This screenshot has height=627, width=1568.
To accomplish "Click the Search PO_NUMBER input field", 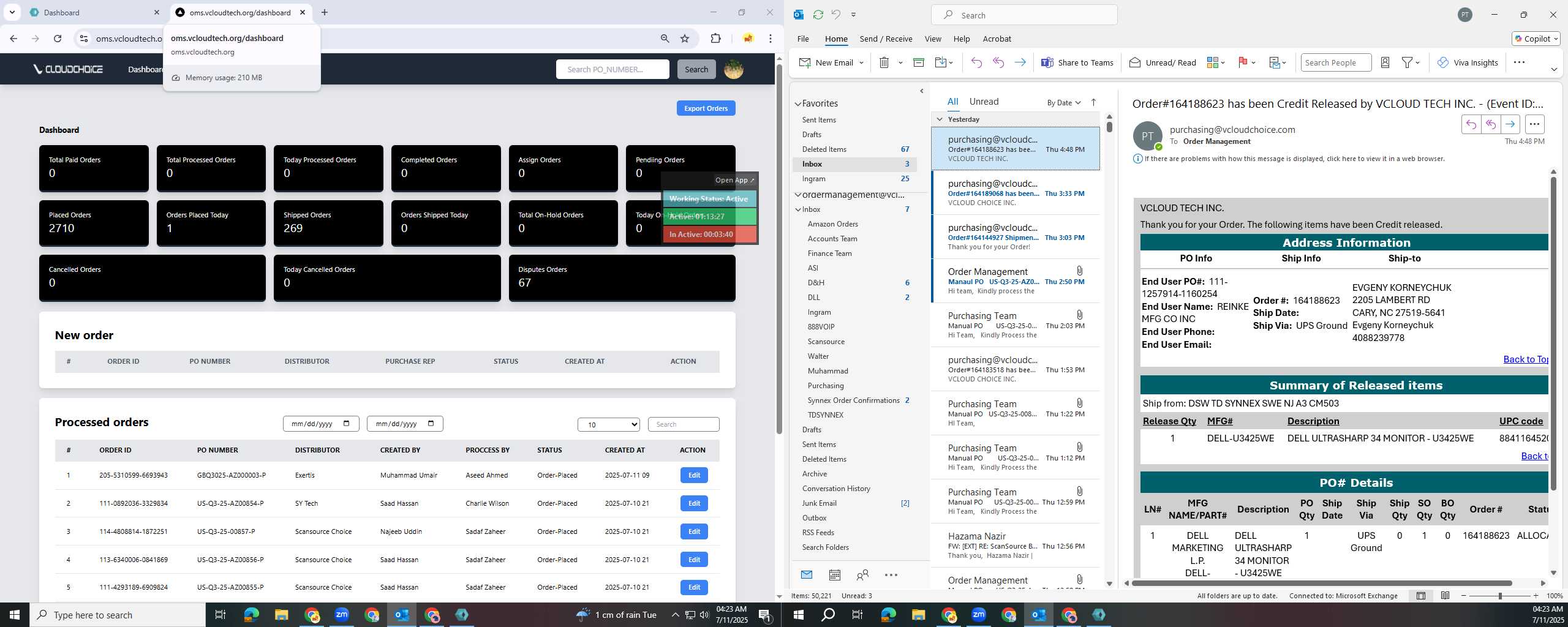I will (612, 69).
